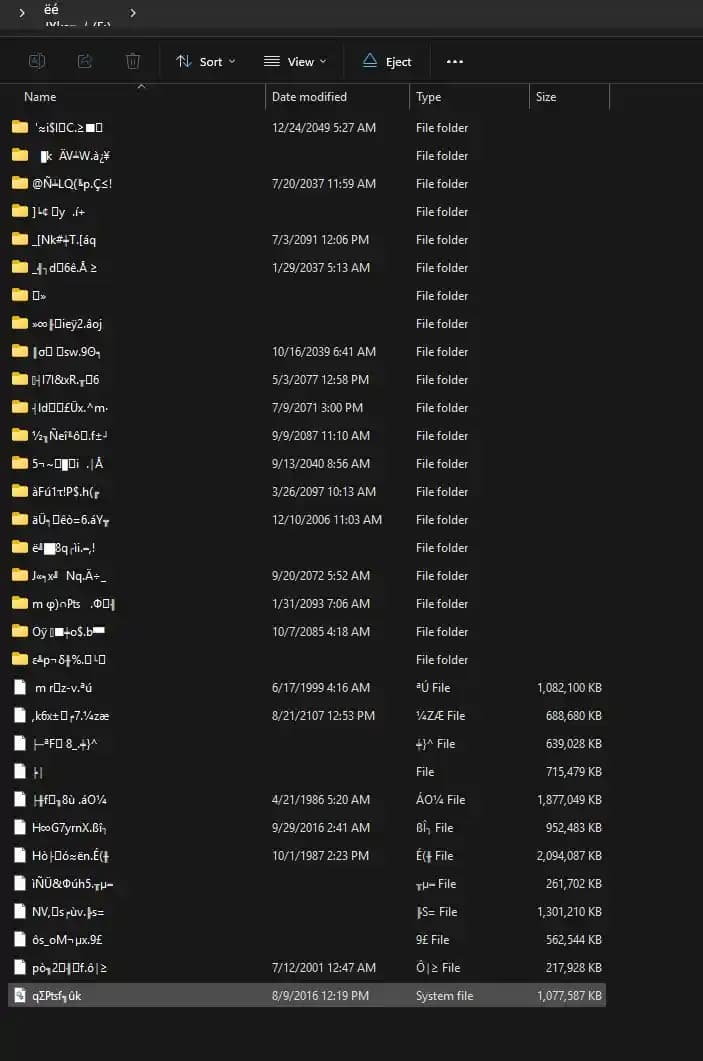Eject the drive using the Eject button
Viewport: 703px width, 1061px height.
coord(387,61)
